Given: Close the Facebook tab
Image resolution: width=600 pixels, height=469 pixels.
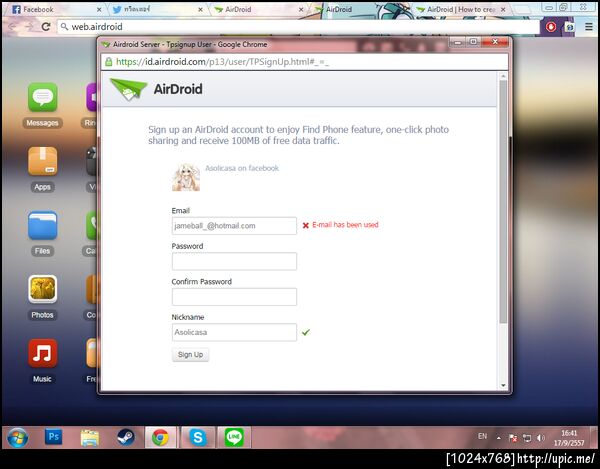Looking at the screenshot, I should tap(99, 10).
